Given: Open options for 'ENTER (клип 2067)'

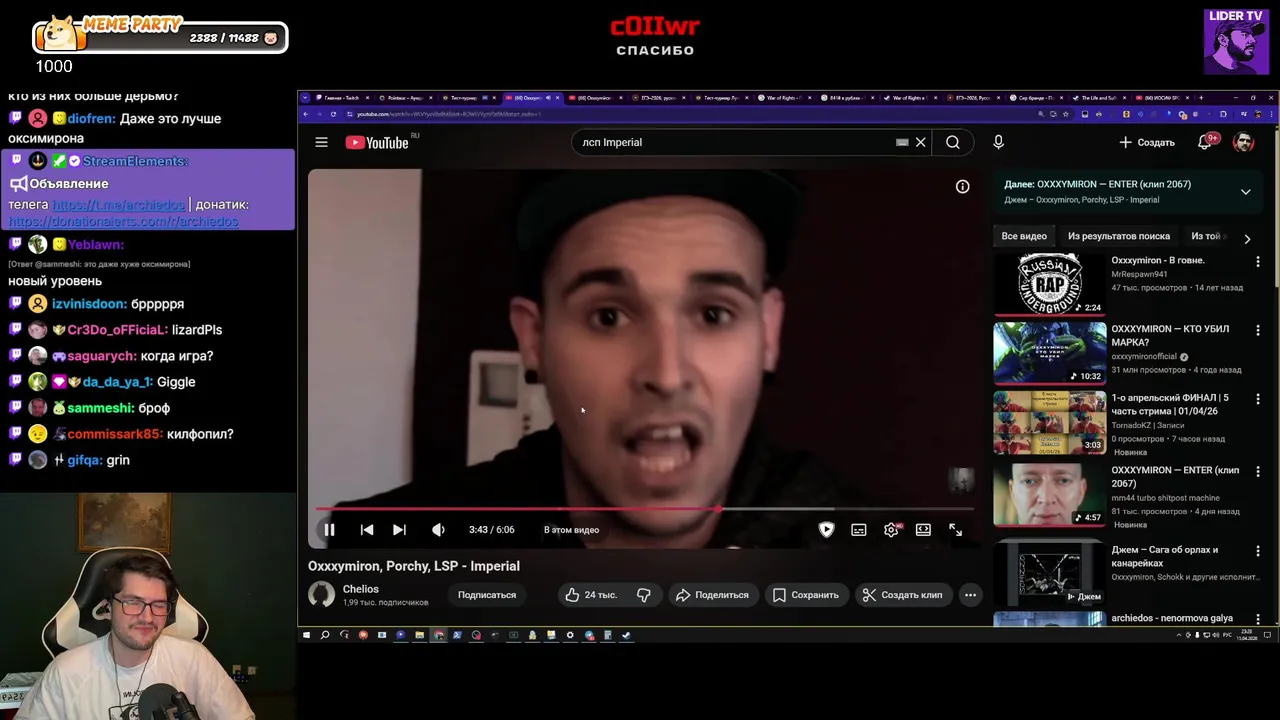Looking at the screenshot, I should pos(1258,471).
